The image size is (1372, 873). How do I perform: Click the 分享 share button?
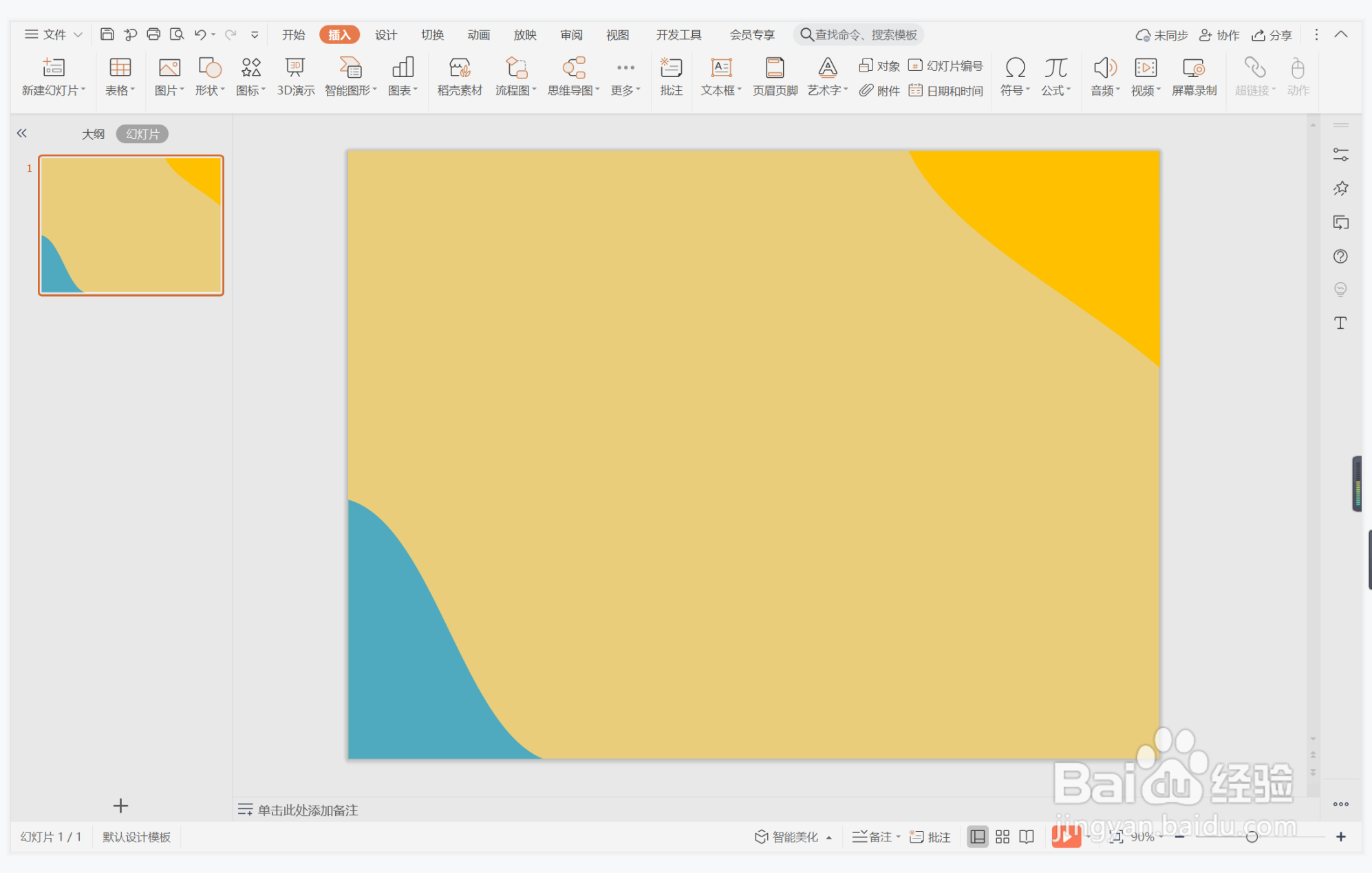1272,34
